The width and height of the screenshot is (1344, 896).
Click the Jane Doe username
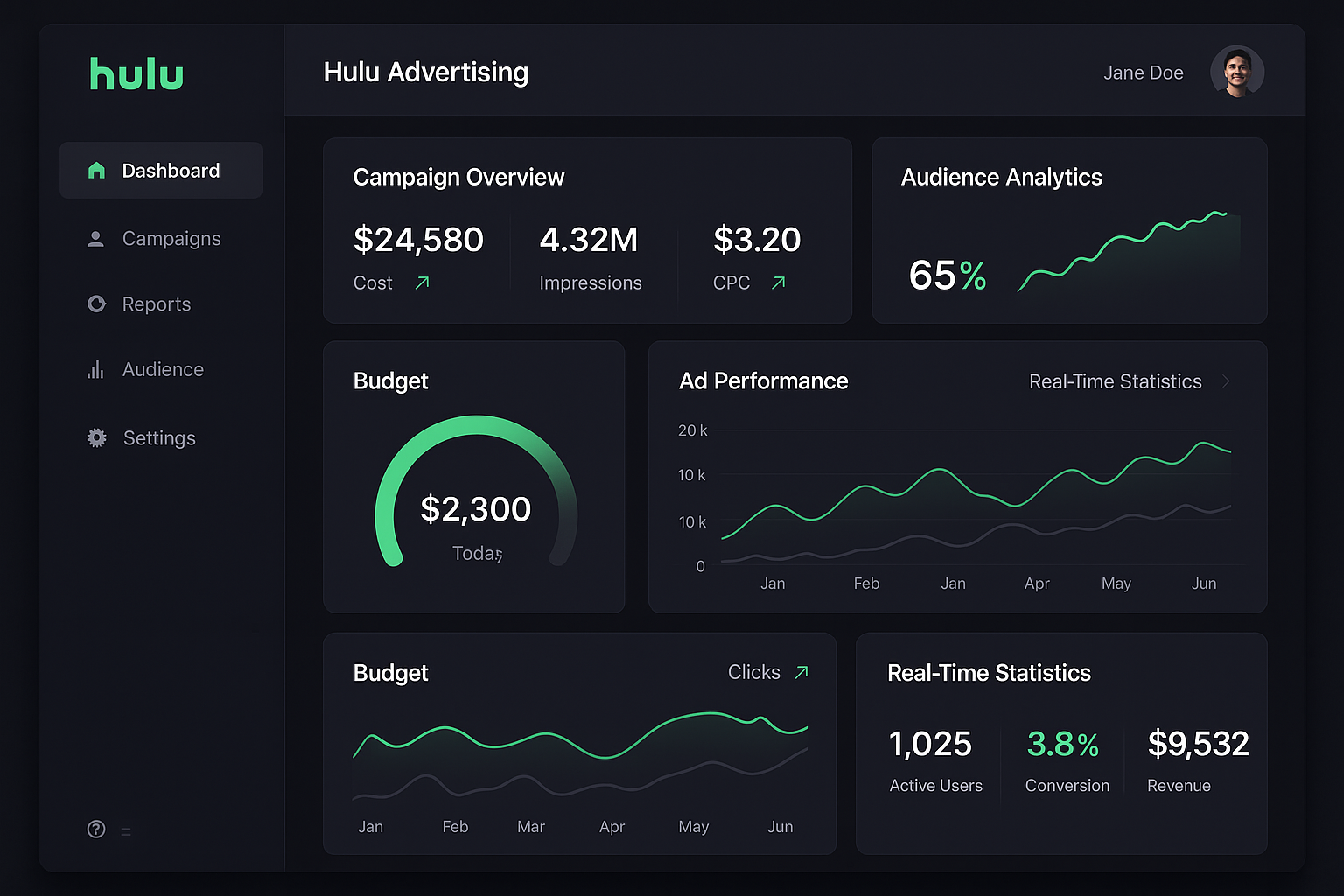(1143, 73)
